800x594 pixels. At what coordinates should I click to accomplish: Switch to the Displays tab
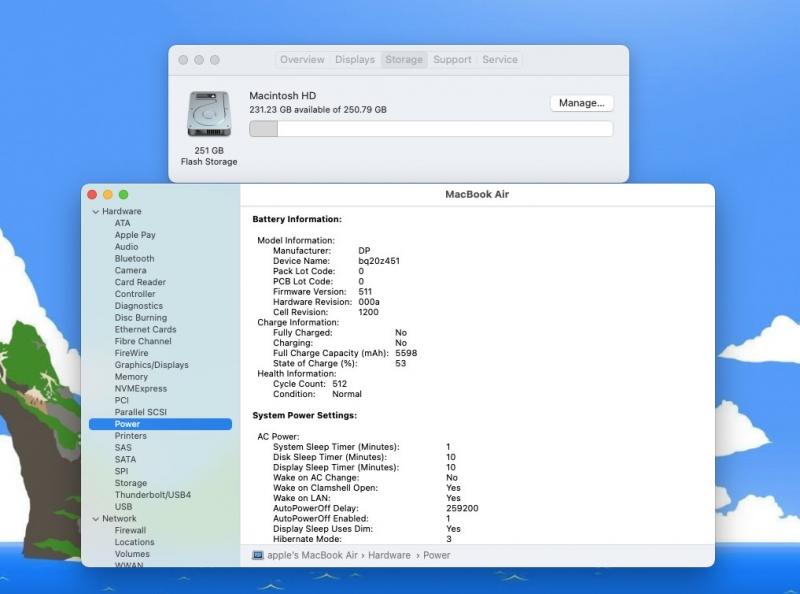click(x=355, y=59)
